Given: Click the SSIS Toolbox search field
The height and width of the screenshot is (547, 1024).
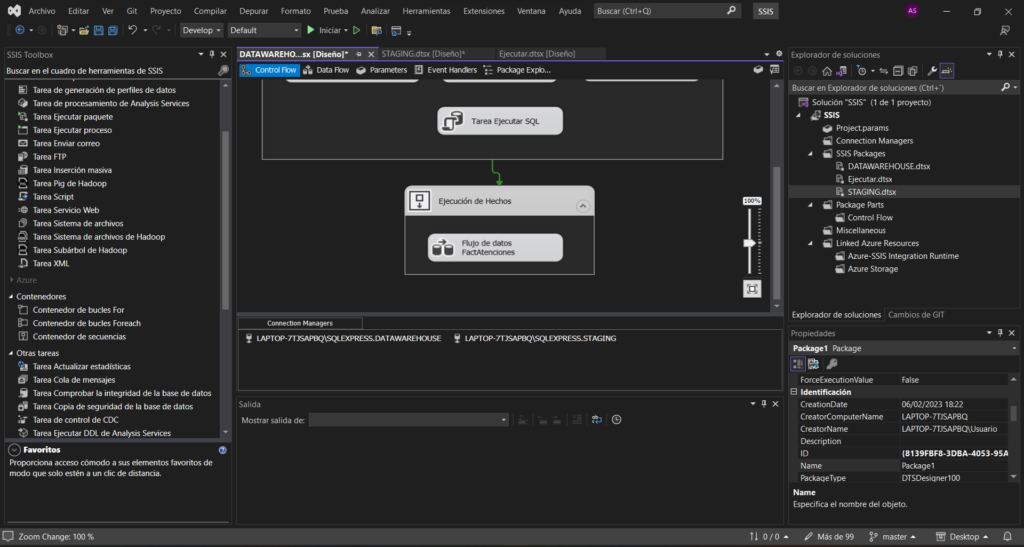Looking at the screenshot, I should click(110, 71).
